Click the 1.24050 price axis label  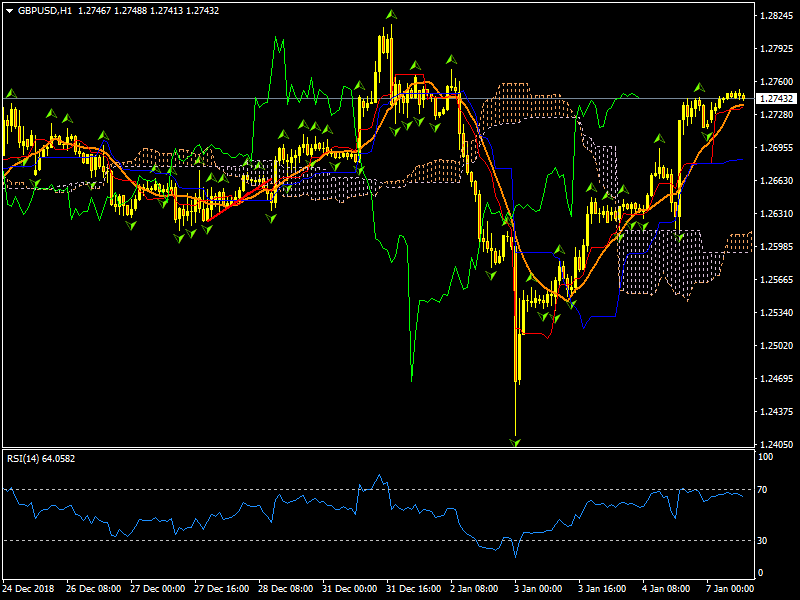[776, 444]
